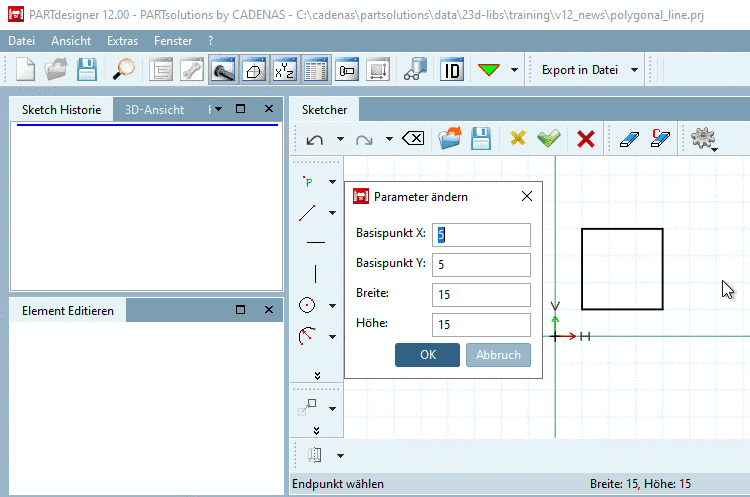Select the Circle tool
Image resolution: width=750 pixels, height=497 pixels.
[307, 305]
